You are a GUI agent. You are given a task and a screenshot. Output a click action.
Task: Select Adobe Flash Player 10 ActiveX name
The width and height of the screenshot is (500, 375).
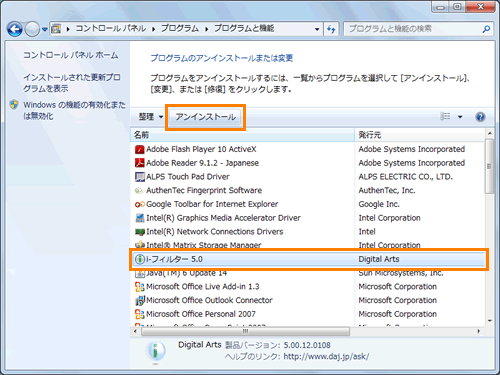(201, 149)
